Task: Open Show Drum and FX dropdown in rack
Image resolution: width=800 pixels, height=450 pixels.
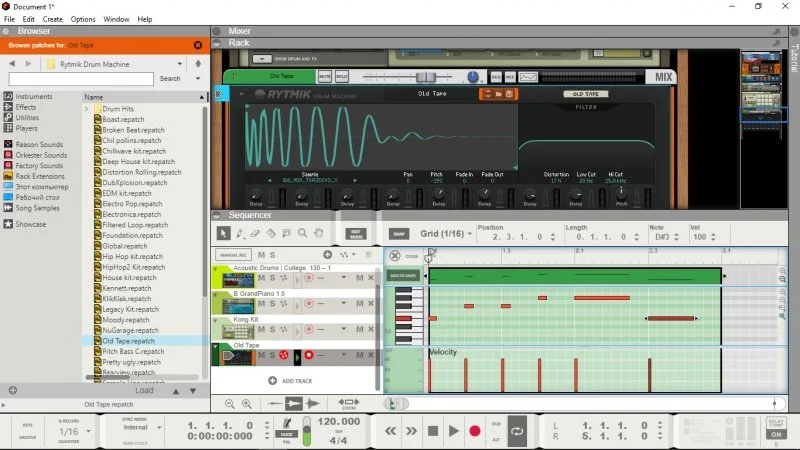Action: coord(262,59)
